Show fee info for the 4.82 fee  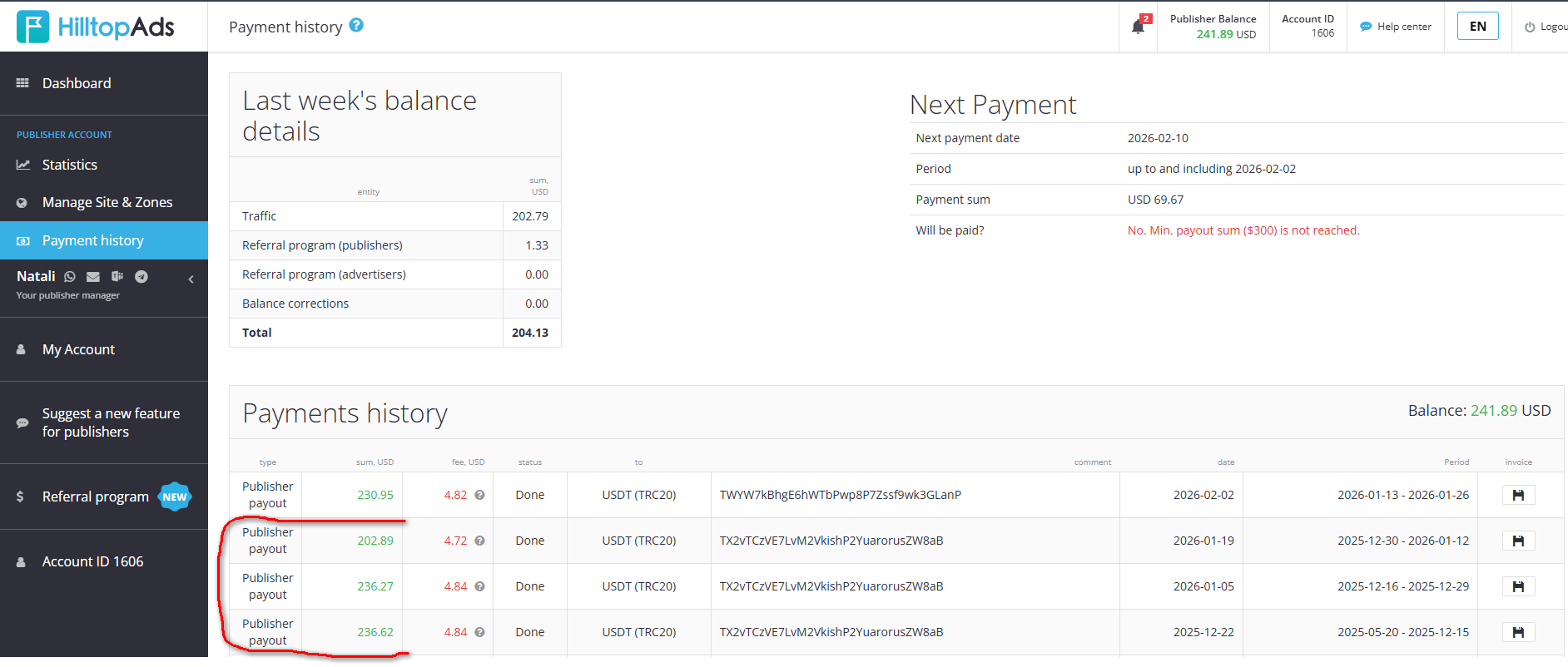click(479, 496)
